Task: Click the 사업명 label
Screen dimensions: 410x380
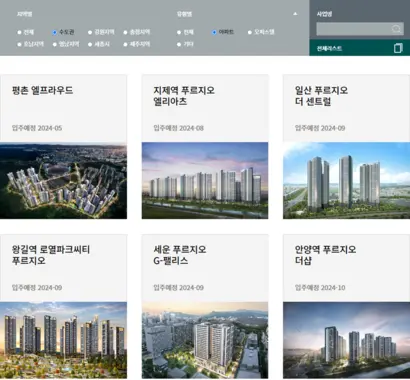Action: tap(324, 14)
